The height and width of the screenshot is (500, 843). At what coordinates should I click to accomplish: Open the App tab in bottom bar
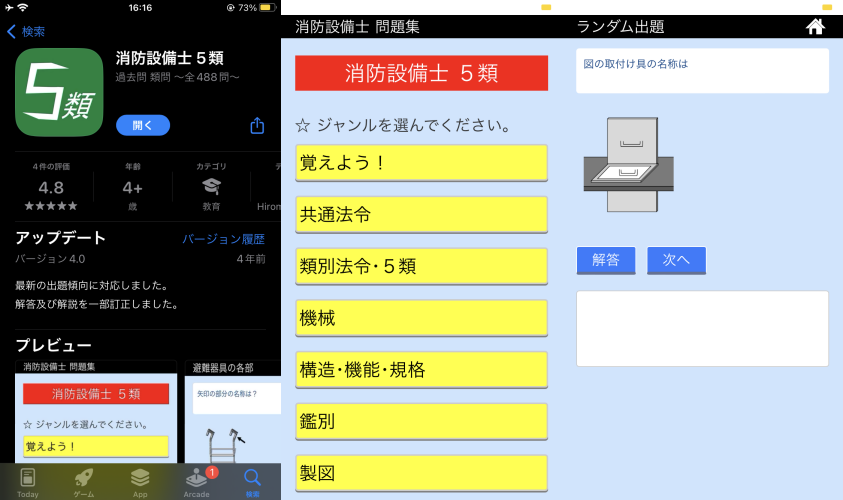pyautogui.click(x=140, y=481)
